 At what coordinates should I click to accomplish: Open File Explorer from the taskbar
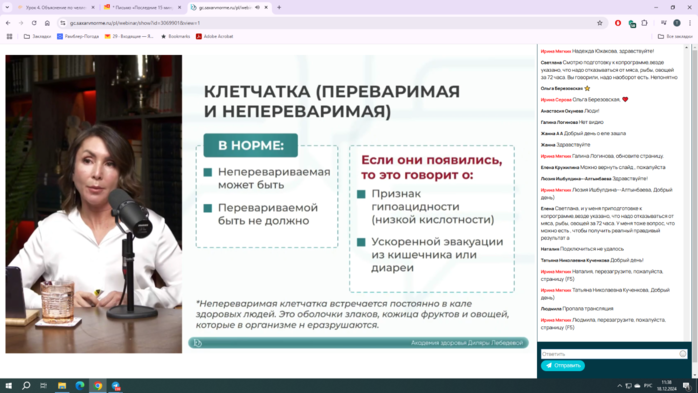(x=62, y=386)
